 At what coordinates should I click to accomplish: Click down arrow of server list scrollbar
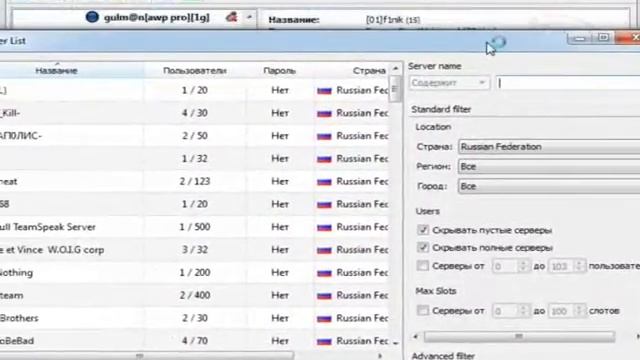click(395, 343)
